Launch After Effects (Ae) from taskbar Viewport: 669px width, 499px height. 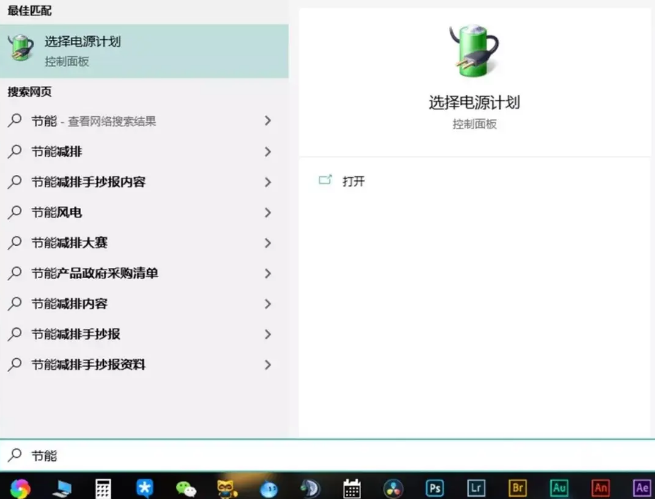tap(642, 488)
